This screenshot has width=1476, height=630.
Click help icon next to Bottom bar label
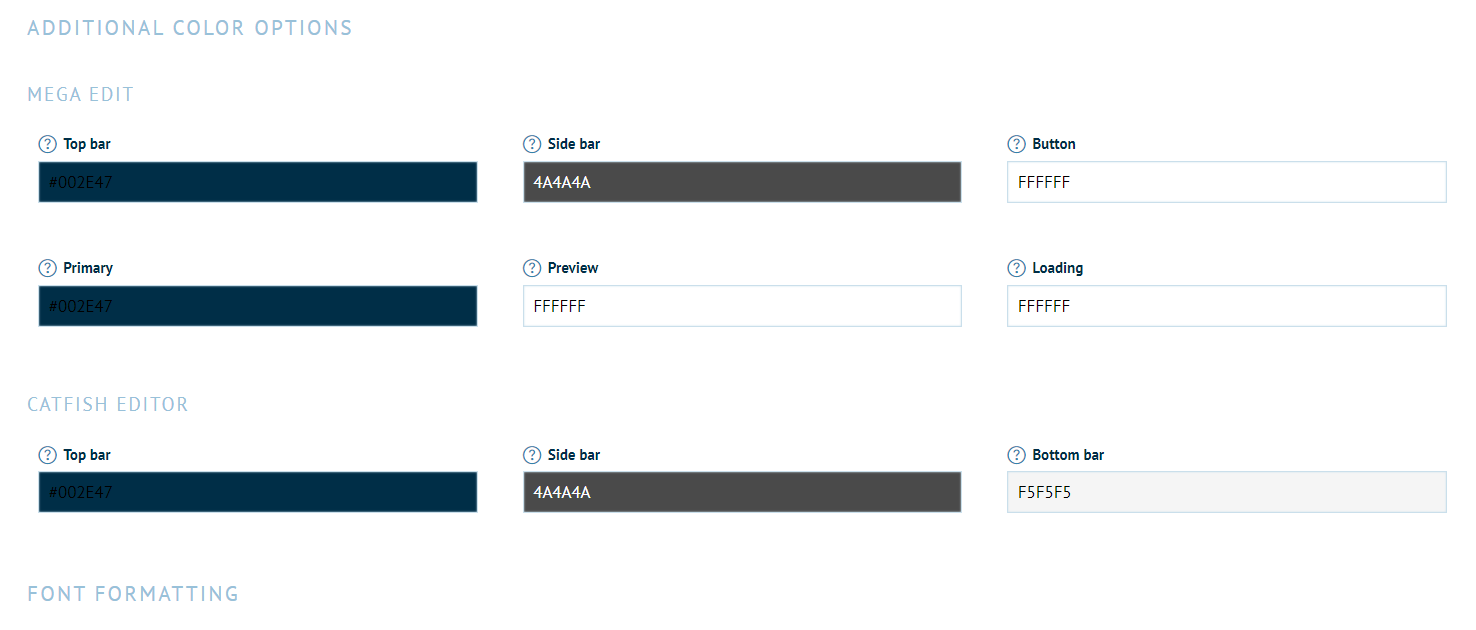1016,455
